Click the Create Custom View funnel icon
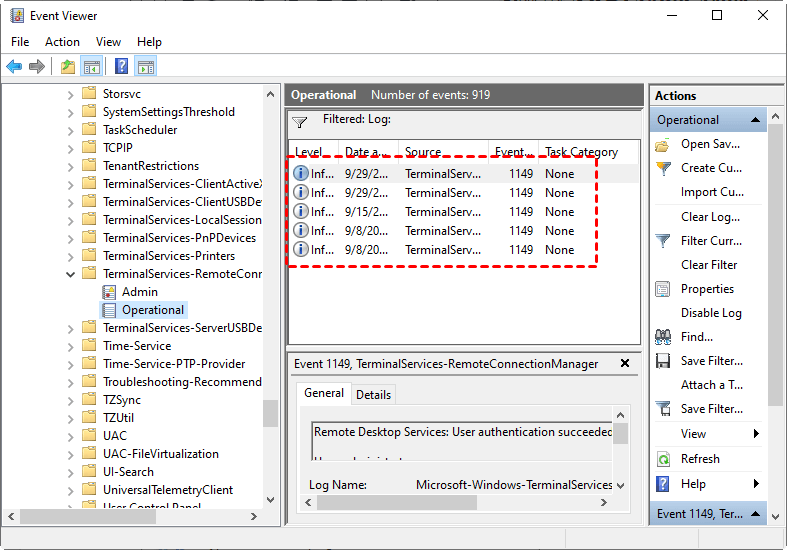This screenshot has width=787, height=550. coord(663,168)
